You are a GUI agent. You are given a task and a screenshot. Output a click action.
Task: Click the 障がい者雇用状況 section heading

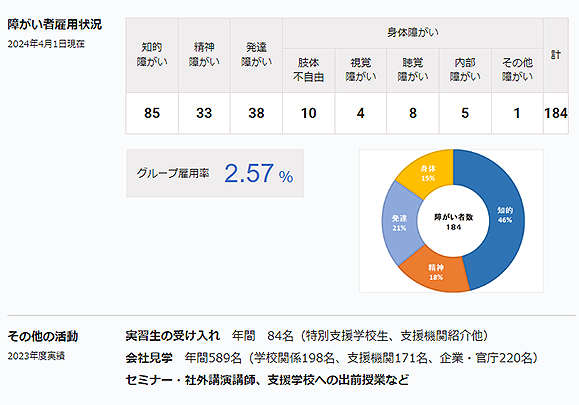click(x=55, y=24)
